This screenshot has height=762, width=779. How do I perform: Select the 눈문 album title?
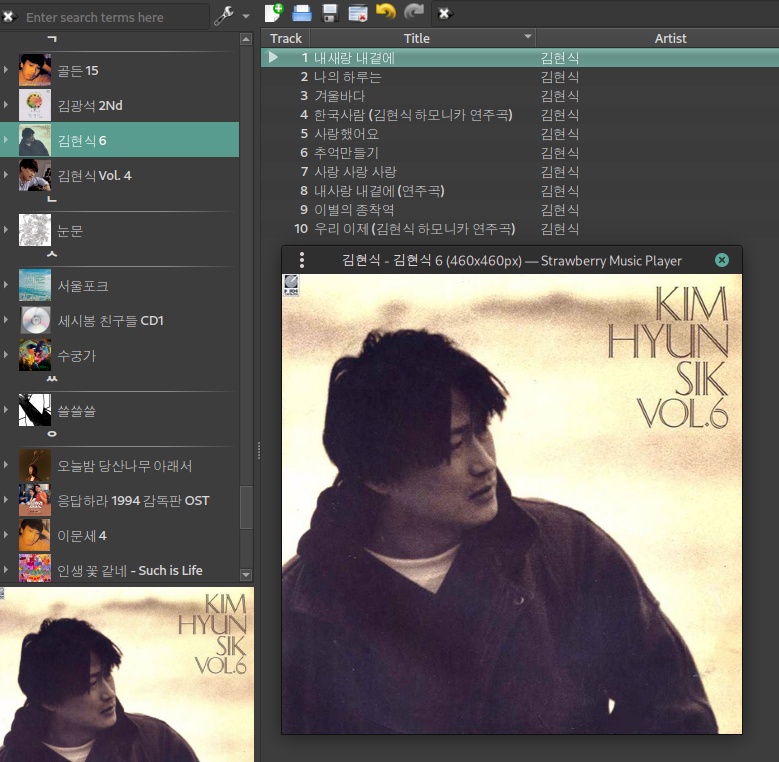pyautogui.click(x=70, y=230)
